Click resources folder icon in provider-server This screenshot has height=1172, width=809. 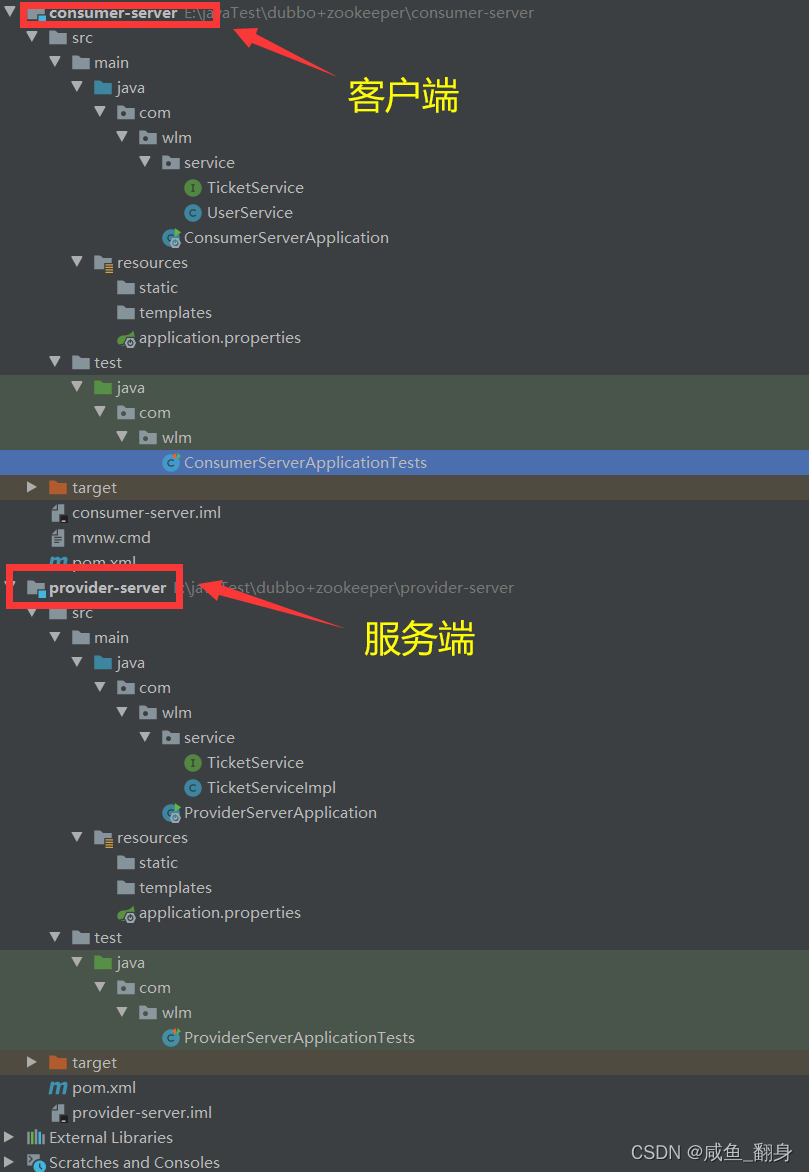(x=103, y=838)
